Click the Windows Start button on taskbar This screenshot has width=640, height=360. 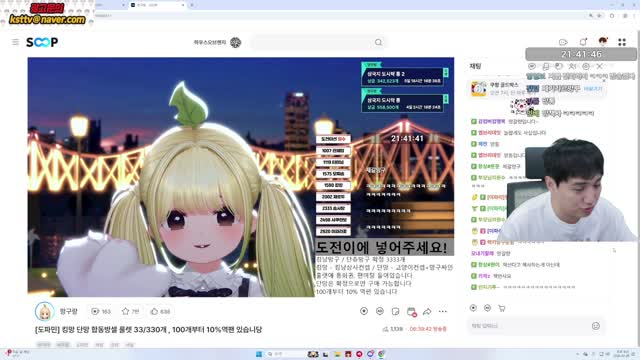click(x=259, y=354)
